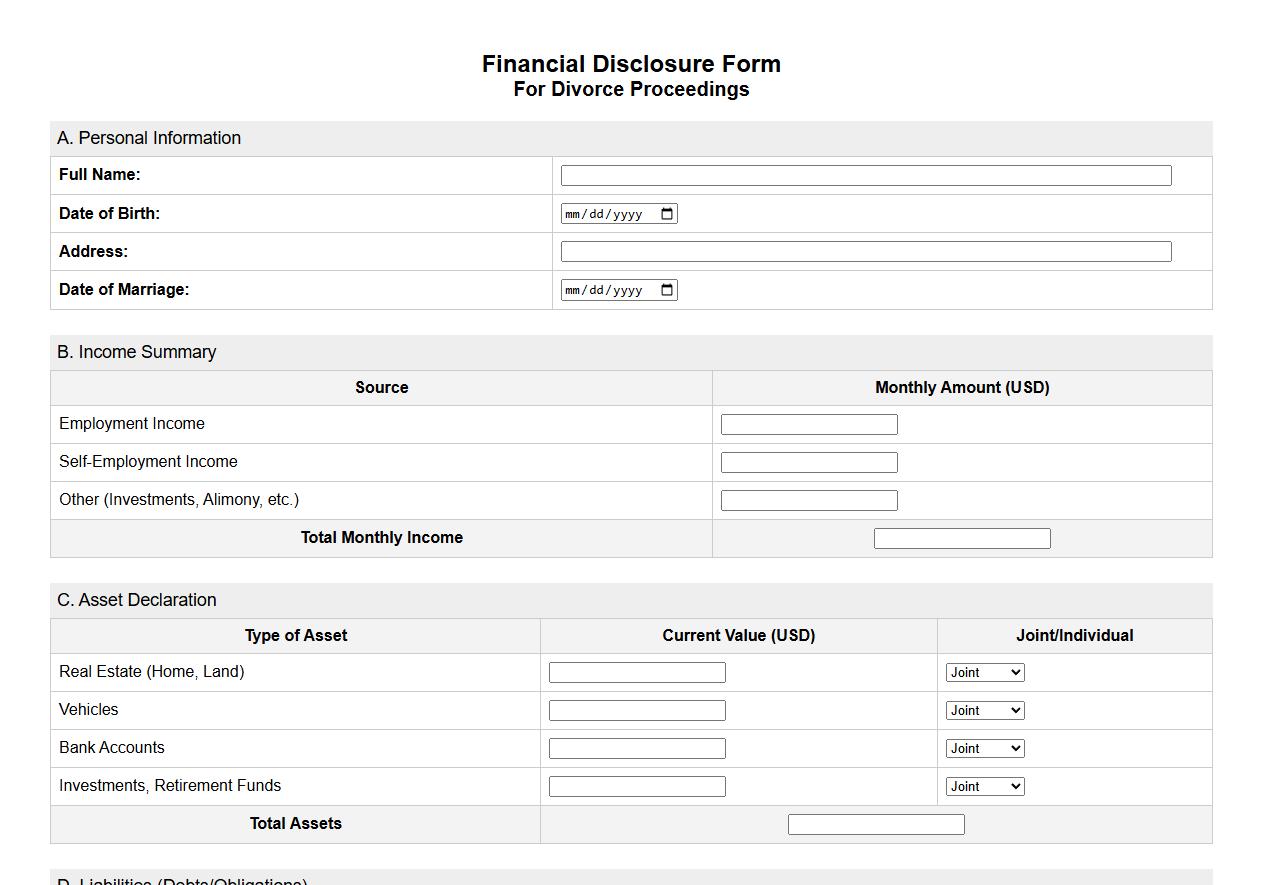1263x885 pixels.
Task: Open the Date of Birth calendar picker icon
Action: coord(666,213)
